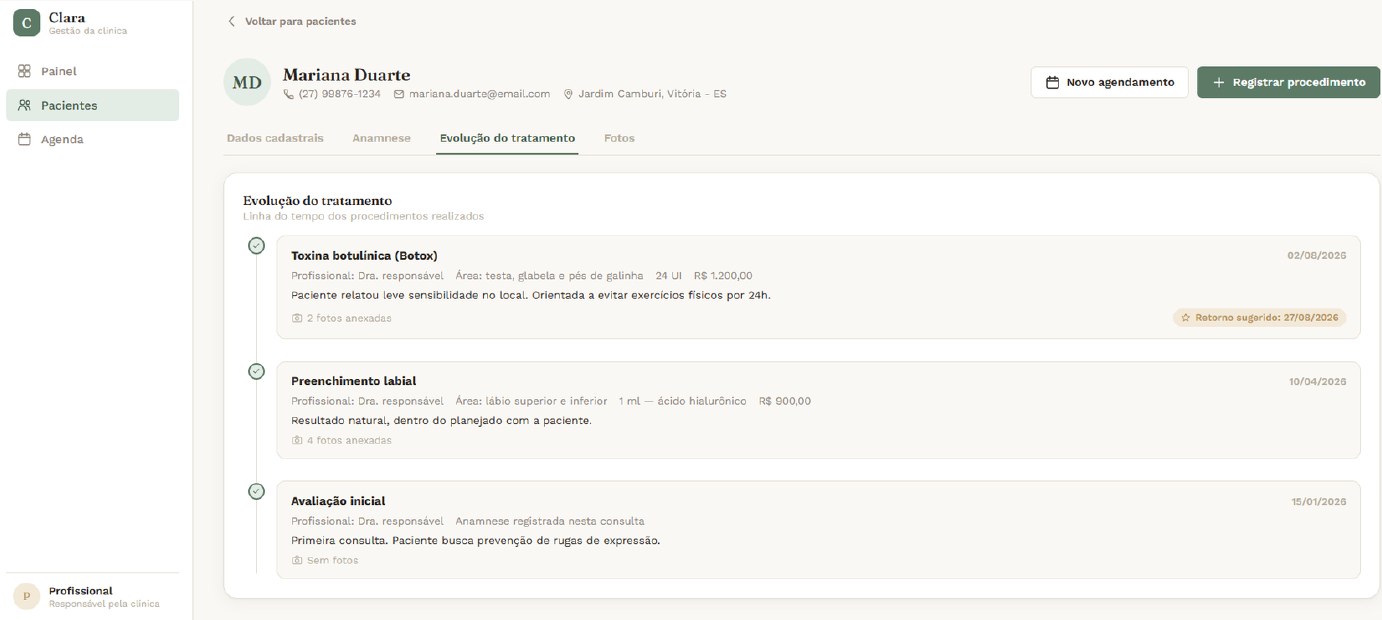Open the Fotos tab
Viewport: 1382px width, 620px height.
pos(619,138)
